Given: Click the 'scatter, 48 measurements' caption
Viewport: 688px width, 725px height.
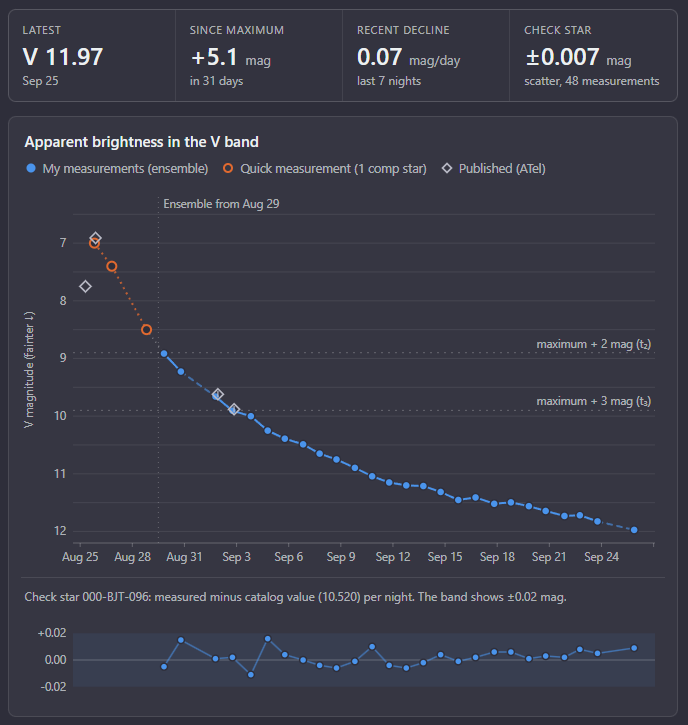Looking at the screenshot, I should click(592, 81).
